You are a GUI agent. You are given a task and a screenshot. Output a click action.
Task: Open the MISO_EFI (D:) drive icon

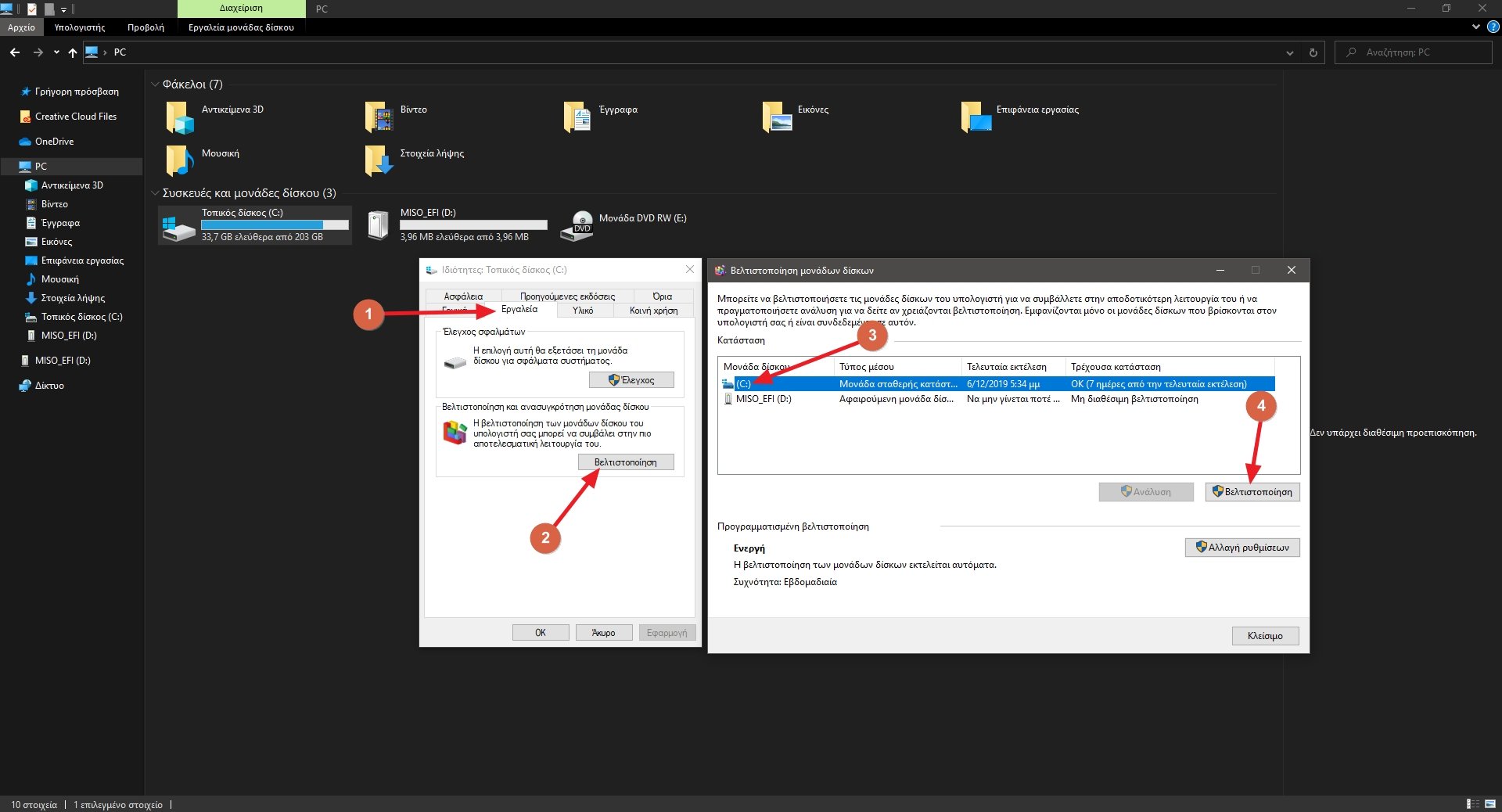click(379, 226)
